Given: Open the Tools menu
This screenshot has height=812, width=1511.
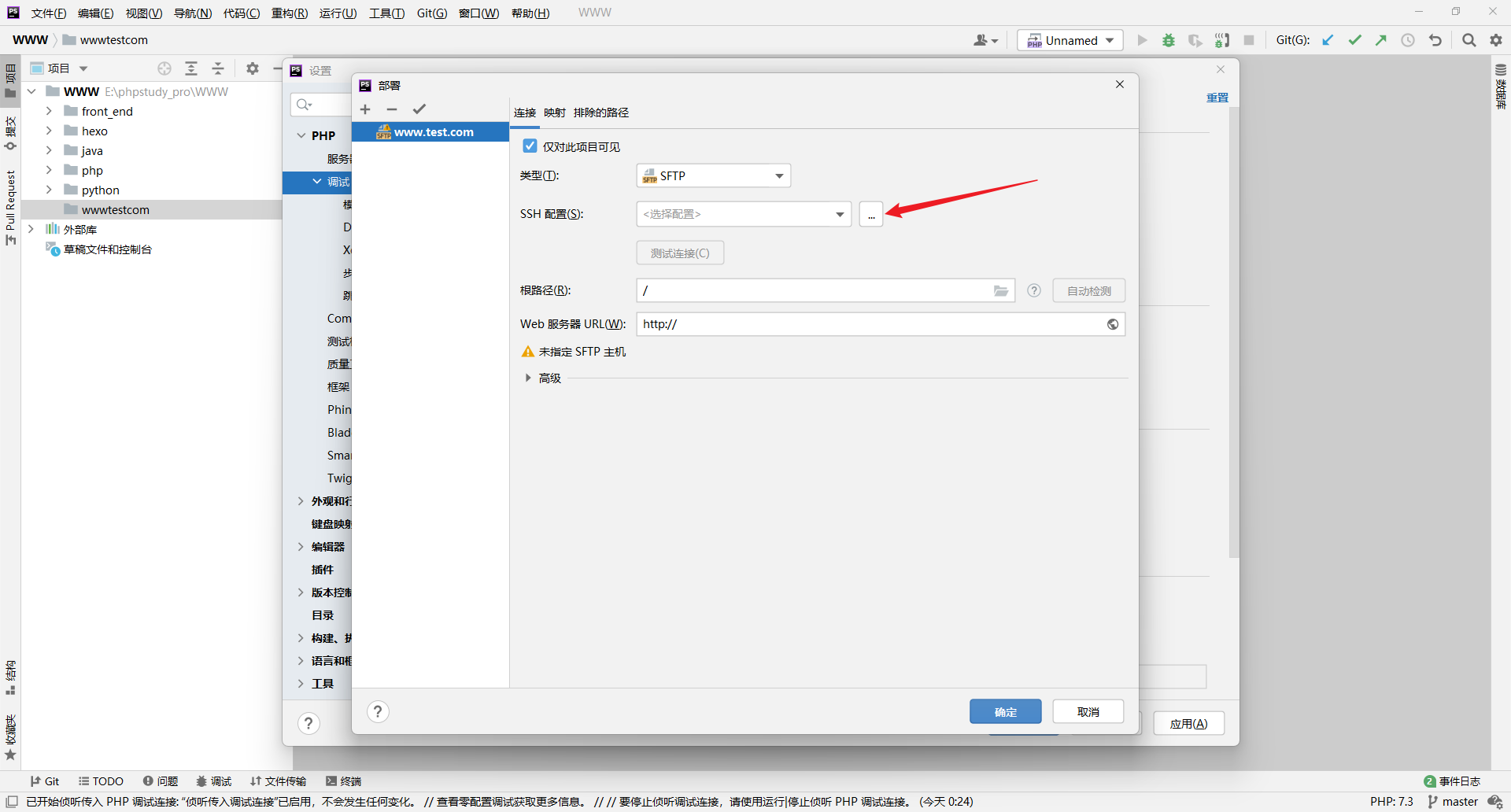Looking at the screenshot, I should (386, 13).
